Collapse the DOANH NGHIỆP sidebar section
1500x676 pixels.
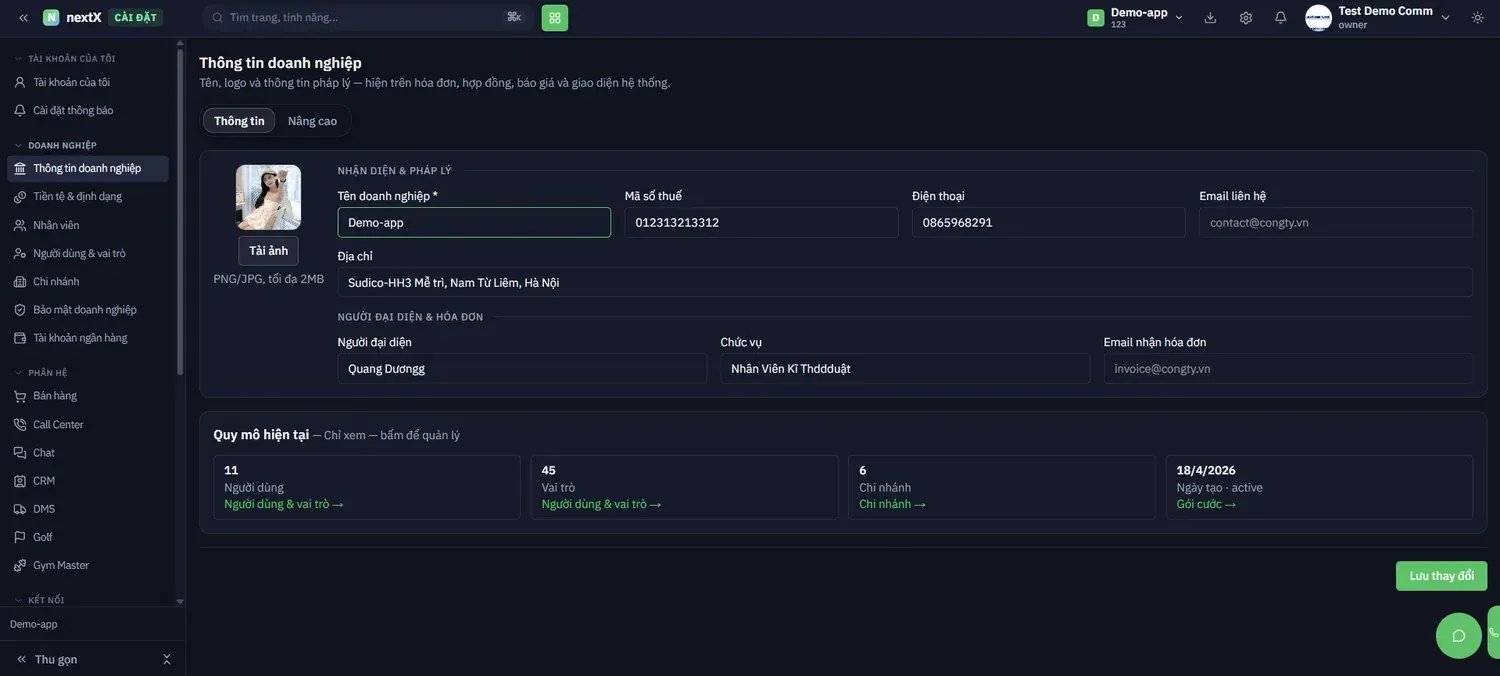coord(56,145)
